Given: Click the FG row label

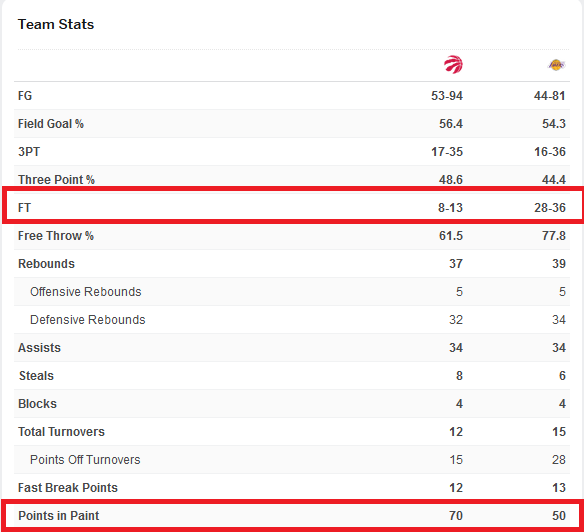Looking at the screenshot, I should 25,96.
